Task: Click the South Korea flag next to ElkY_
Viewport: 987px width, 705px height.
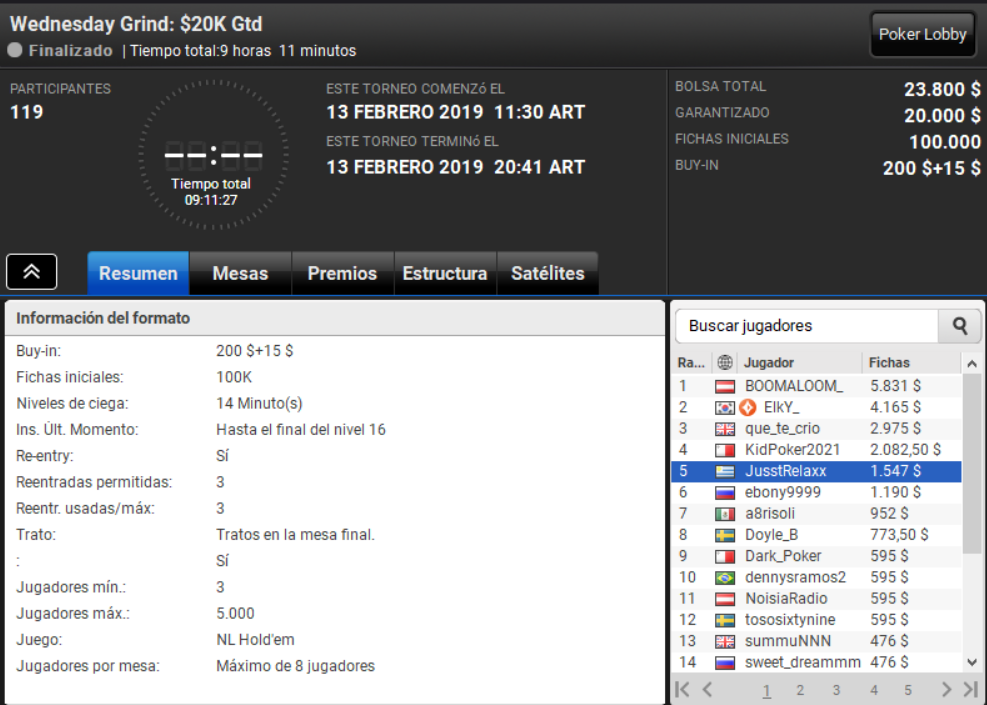Action: [725, 408]
